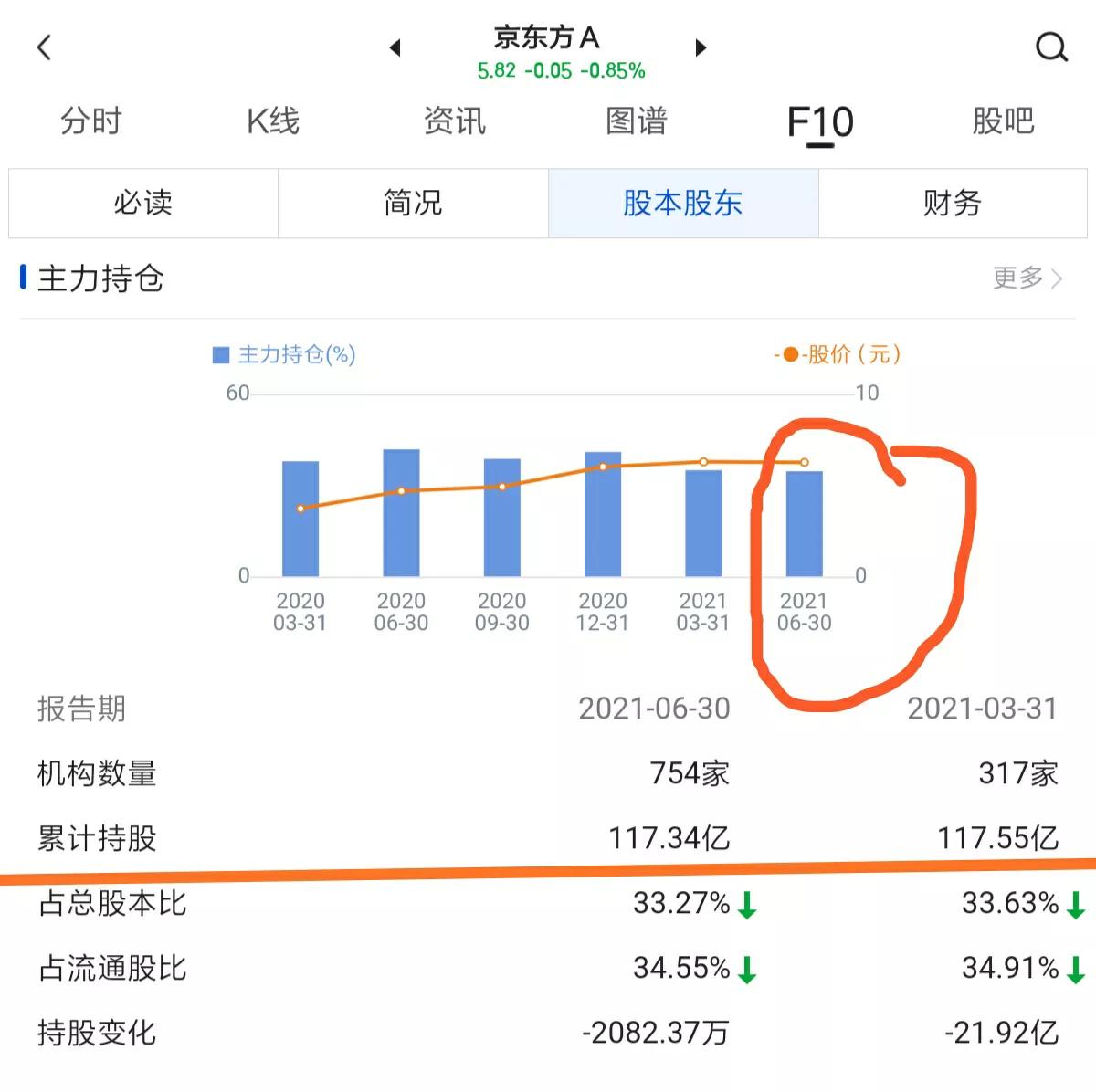The image size is (1096, 1092).
Task: Select the 2020-12-31 bar in the chart
Action: pyautogui.click(x=602, y=511)
